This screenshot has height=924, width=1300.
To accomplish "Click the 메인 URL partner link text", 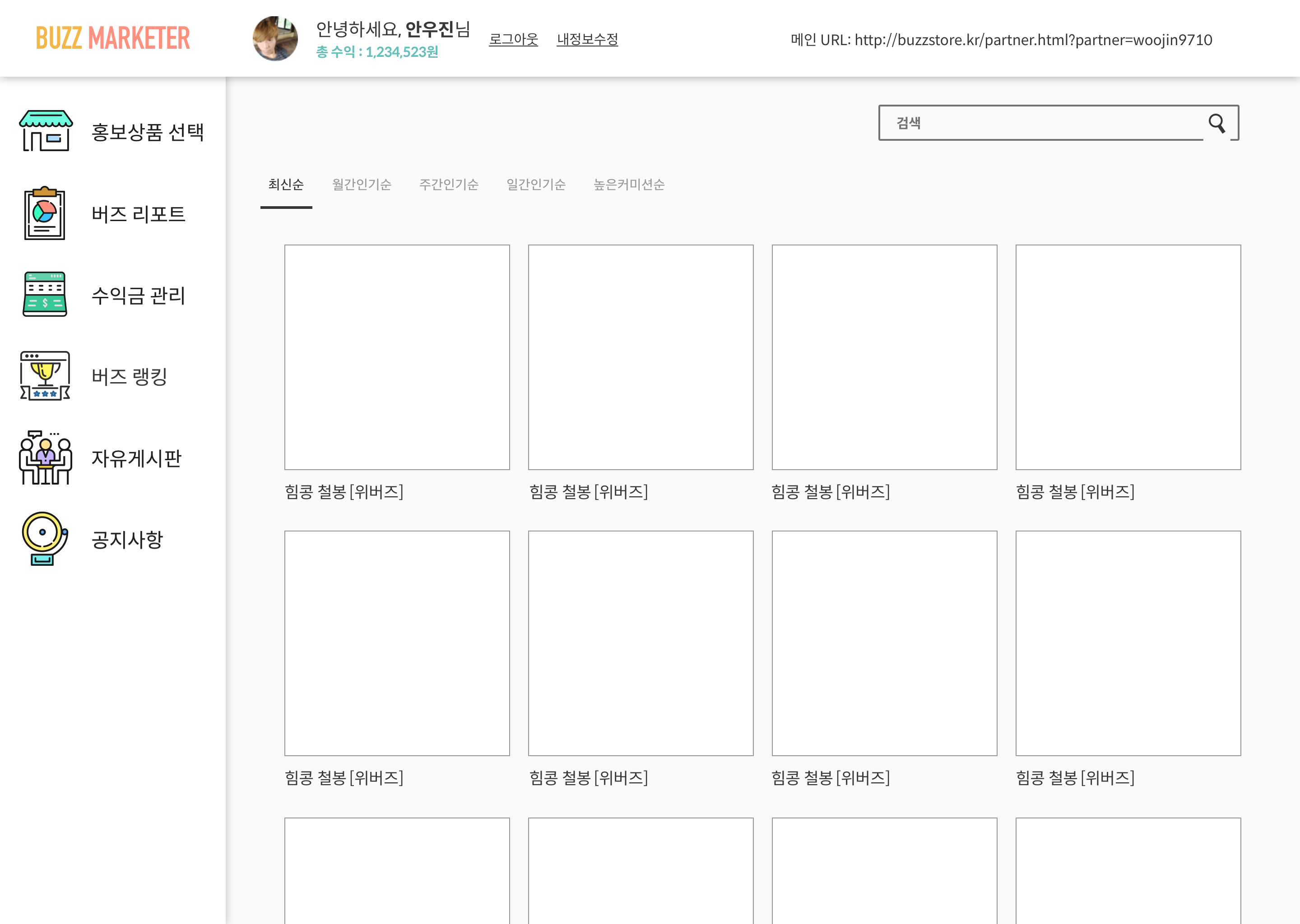I will (x=1002, y=40).
